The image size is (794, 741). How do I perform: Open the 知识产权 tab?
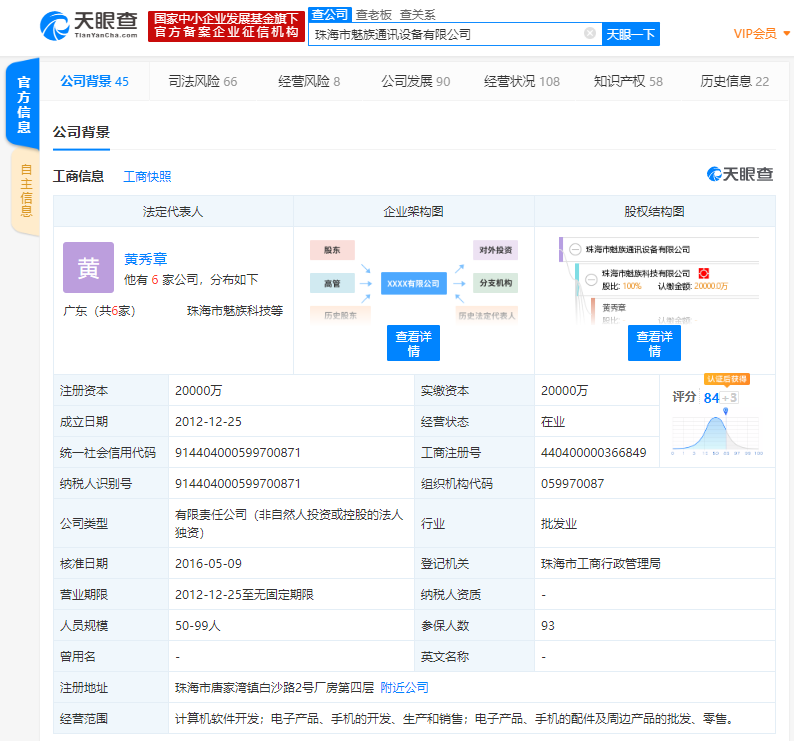pyautogui.click(x=628, y=81)
